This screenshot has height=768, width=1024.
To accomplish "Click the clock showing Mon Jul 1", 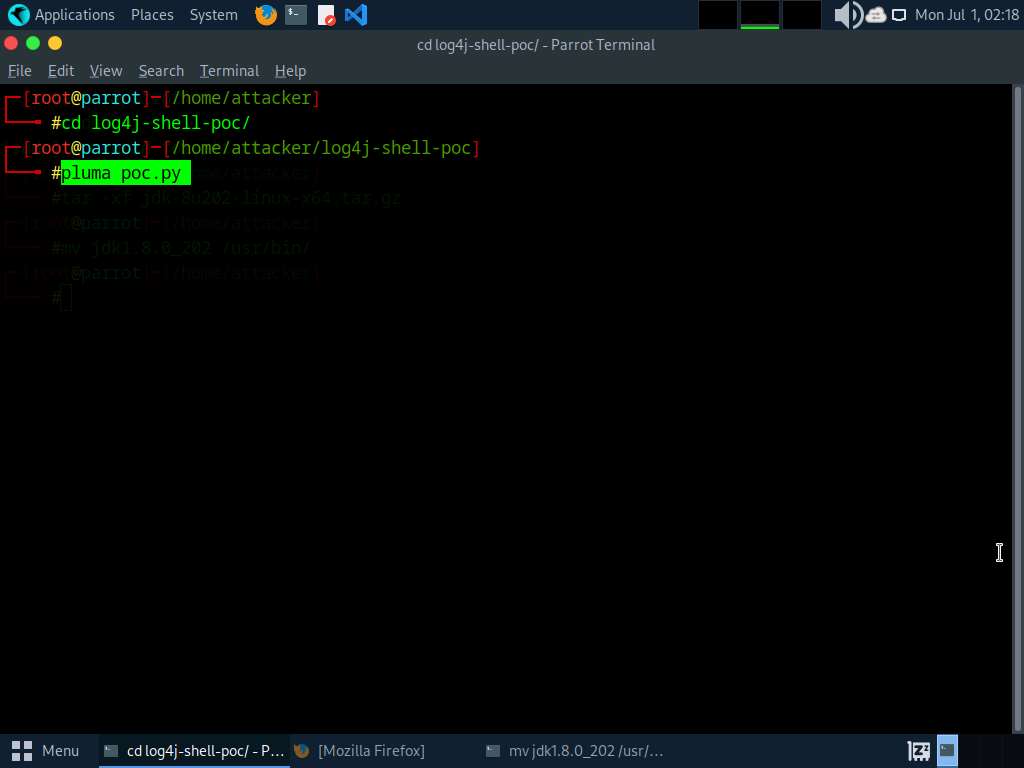I will (x=966, y=15).
